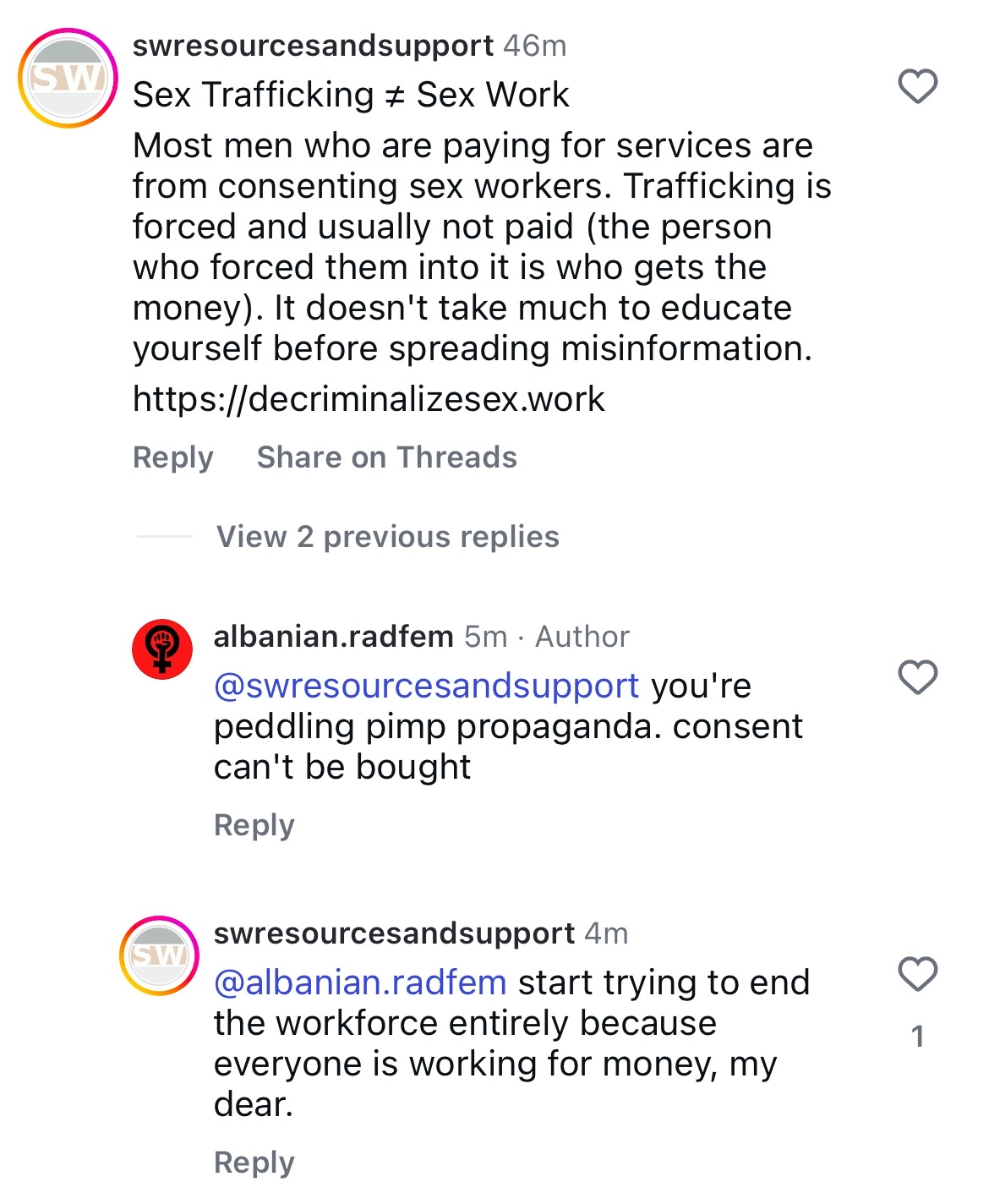Like albanian.radfem's reply with the heart
The height and width of the screenshot is (1204, 989).
click(x=917, y=677)
